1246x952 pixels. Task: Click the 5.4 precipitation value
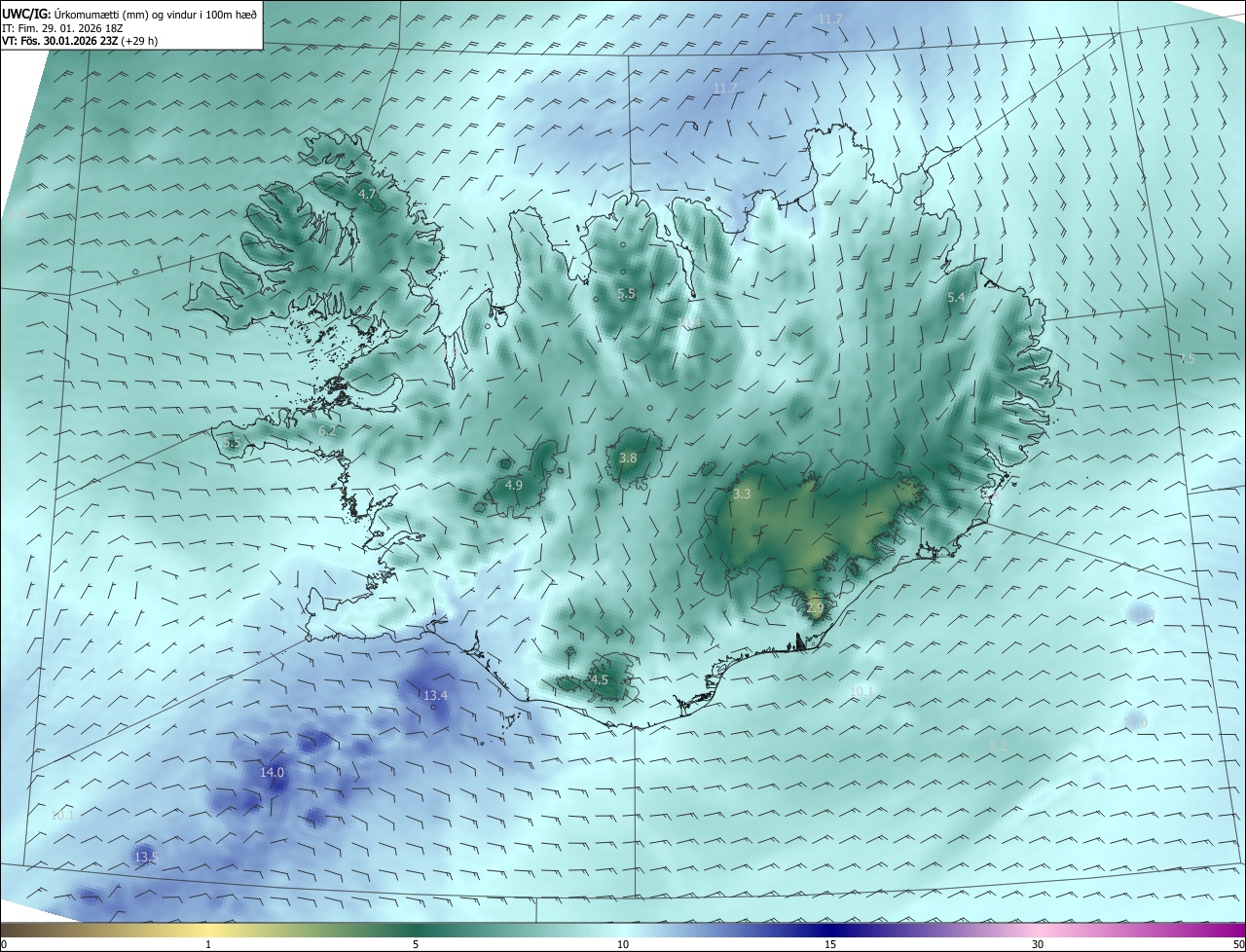tap(956, 297)
